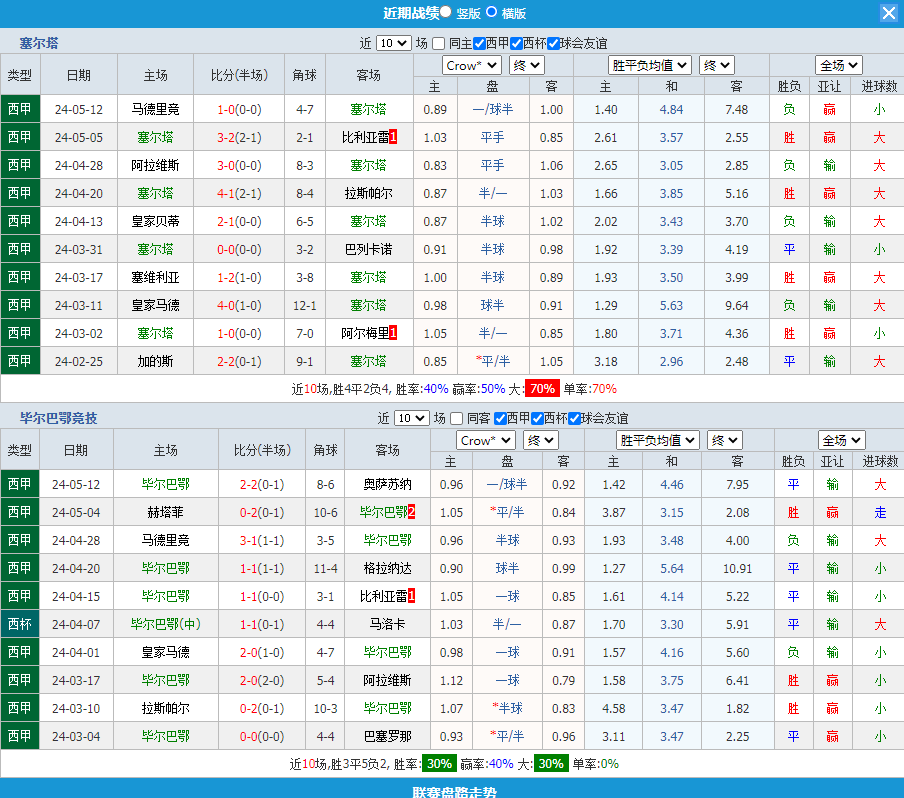This screenshot has height=798, width=904.
Task: Close the 近期战绩 panel with the X icon
Action: point(888,13)
